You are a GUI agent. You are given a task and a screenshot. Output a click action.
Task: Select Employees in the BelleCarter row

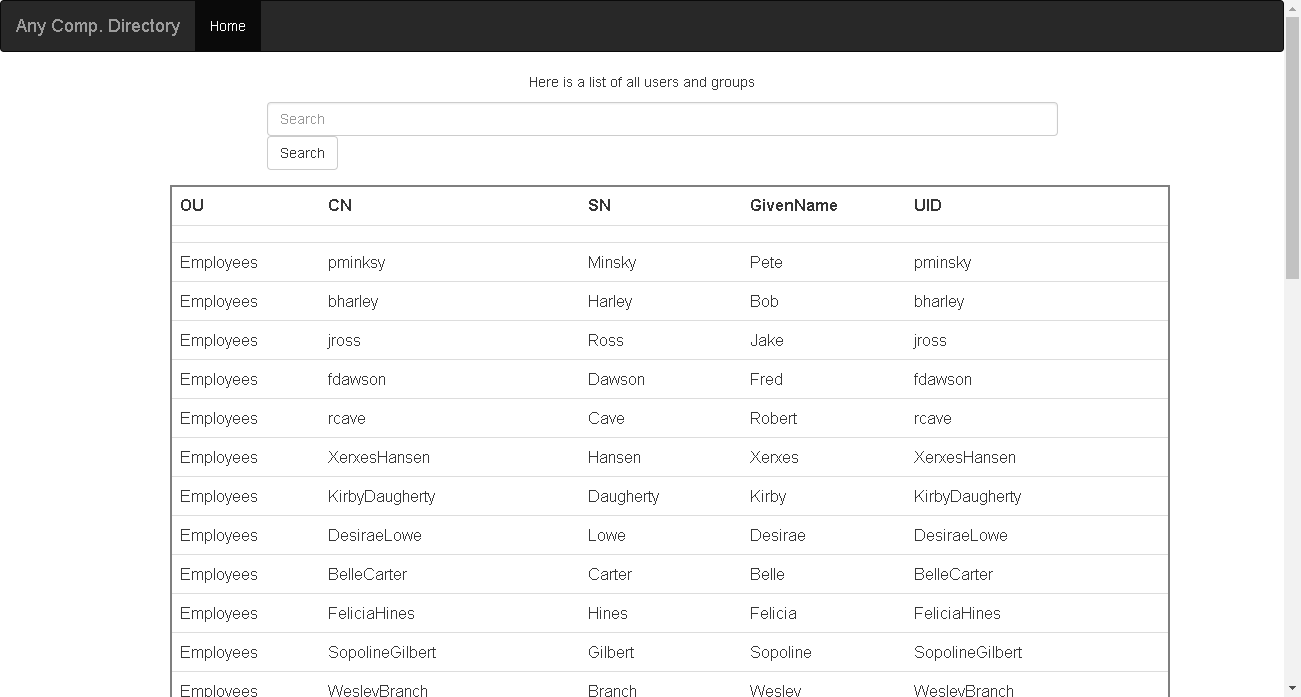(x=219, y=574)
